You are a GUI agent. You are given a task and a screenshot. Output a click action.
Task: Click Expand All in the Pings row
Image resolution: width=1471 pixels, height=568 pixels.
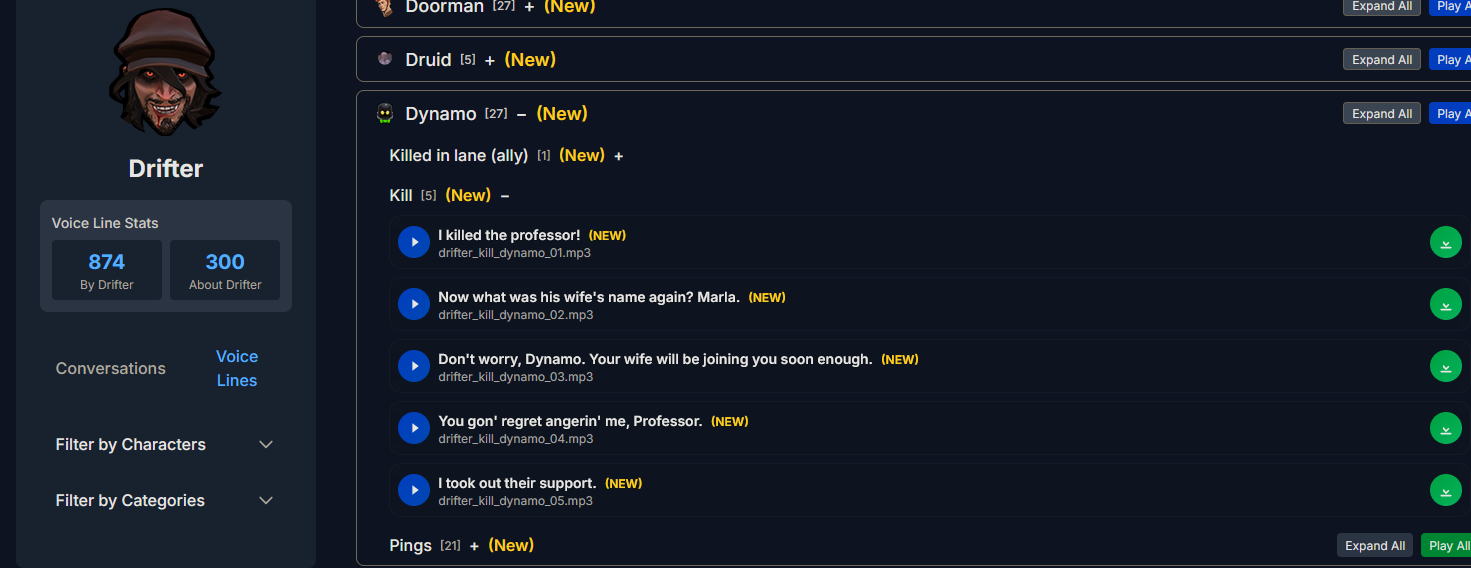[1375, 545]
